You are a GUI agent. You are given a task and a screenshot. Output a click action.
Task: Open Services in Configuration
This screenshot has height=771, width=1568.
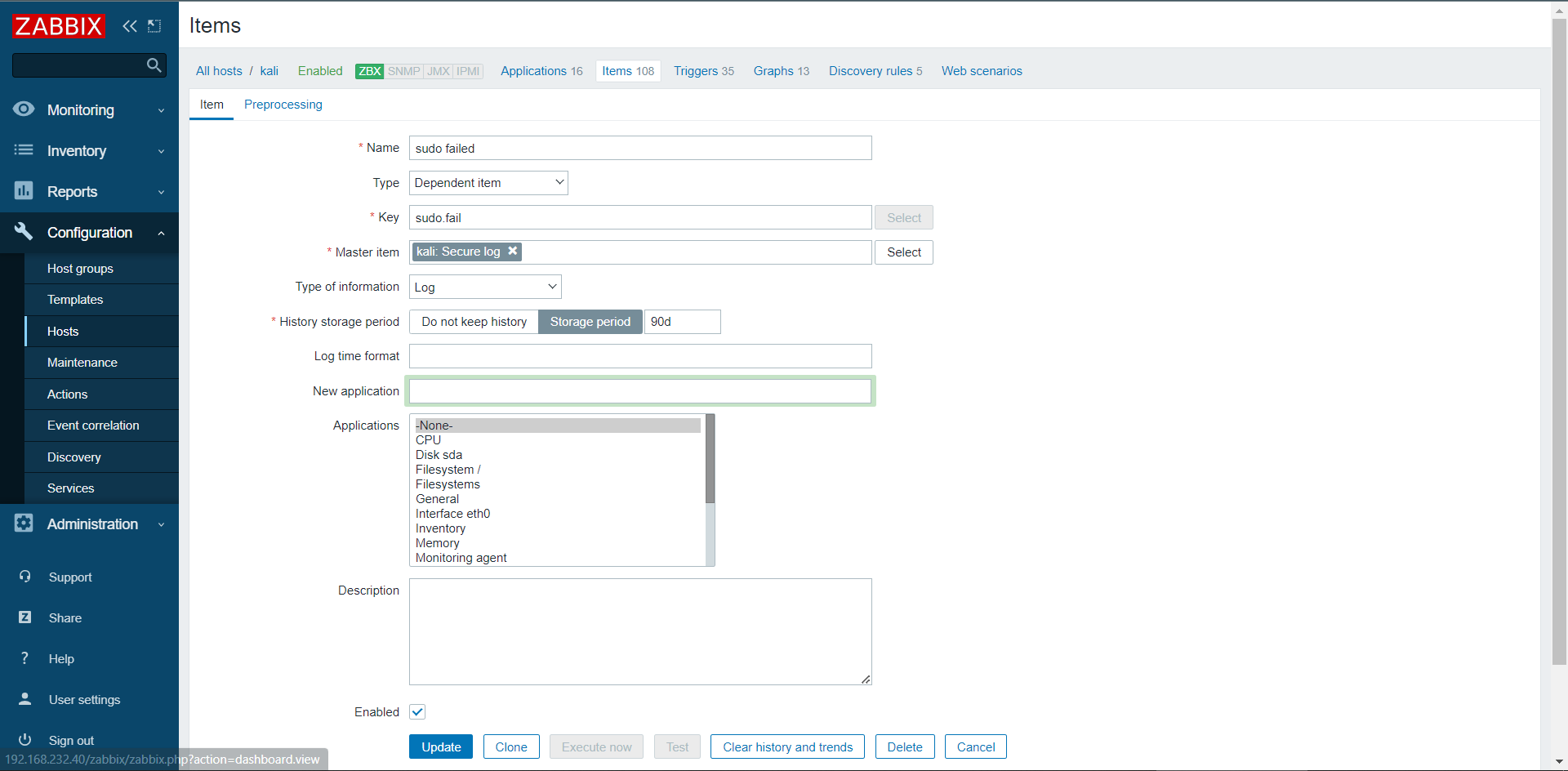click(x=101, y=488)
